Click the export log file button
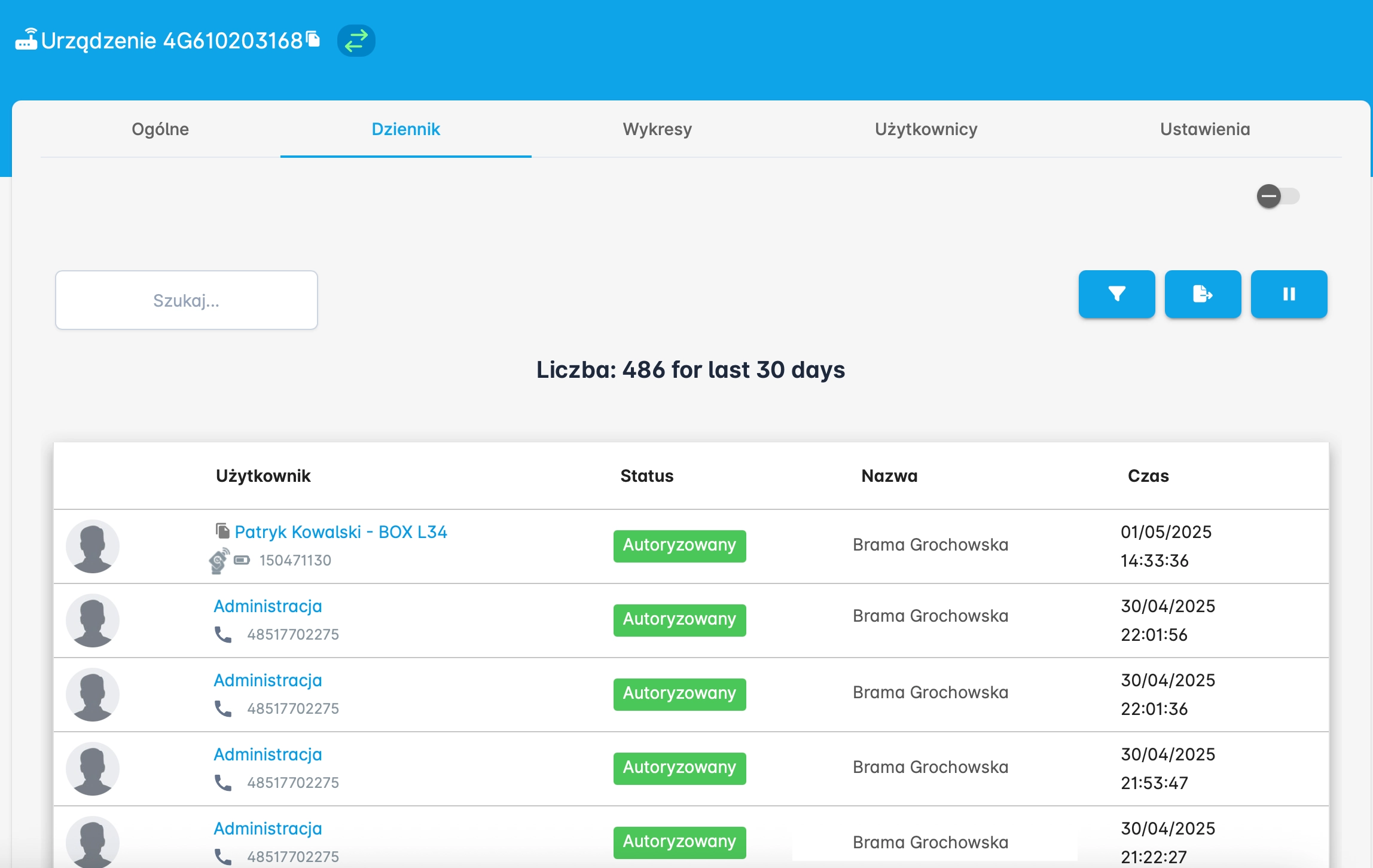The image size is (1373, 868). (1203, 294)
